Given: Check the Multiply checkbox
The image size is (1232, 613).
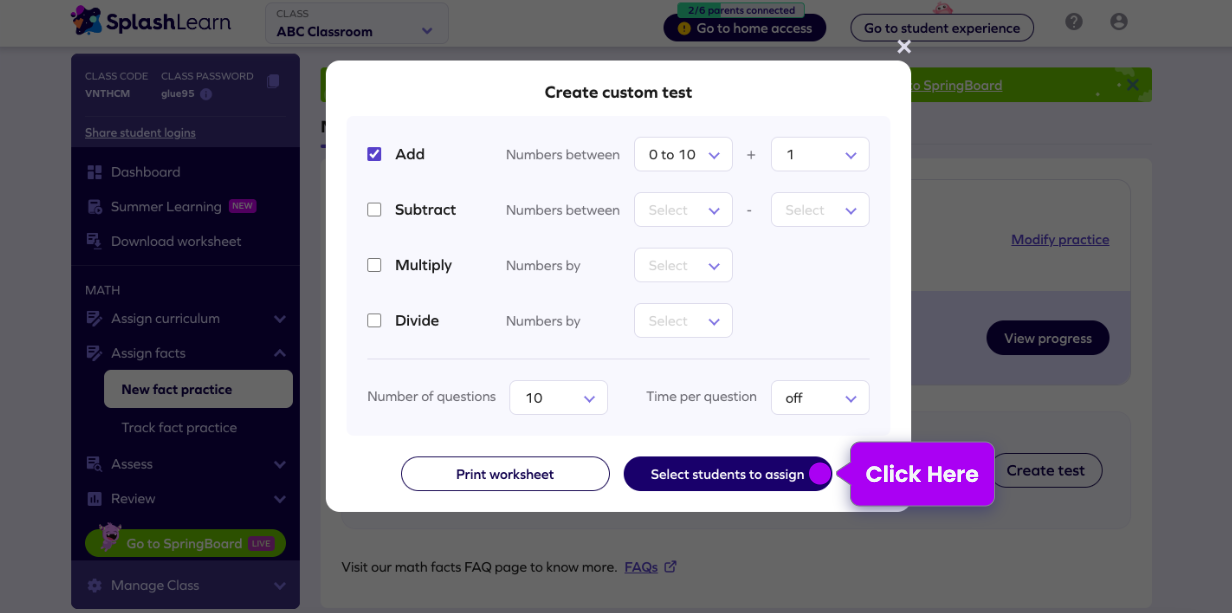Looking at the screenshot, I should click(374, 265).
